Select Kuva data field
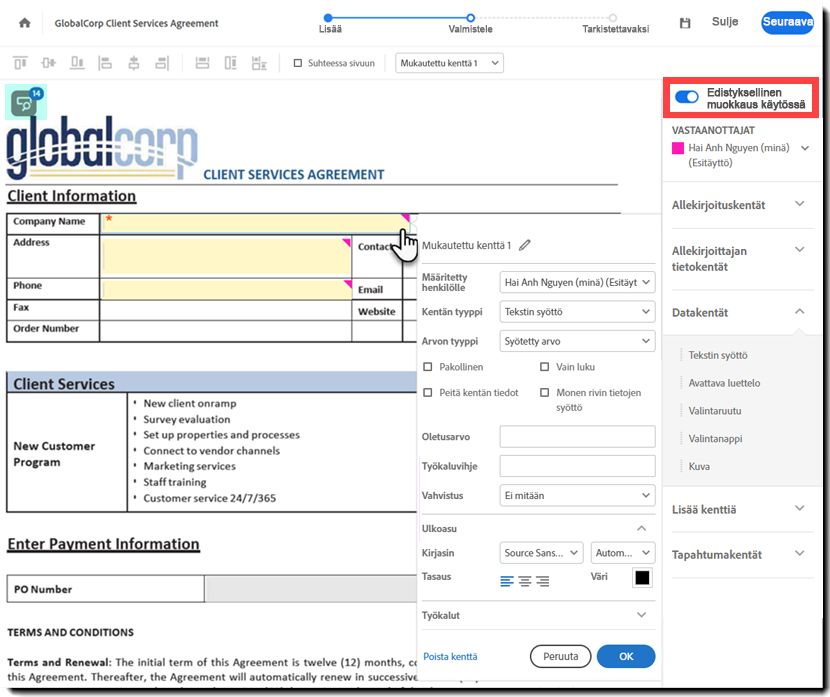Screen dimensions: 830x697 (x=699, y=466)
